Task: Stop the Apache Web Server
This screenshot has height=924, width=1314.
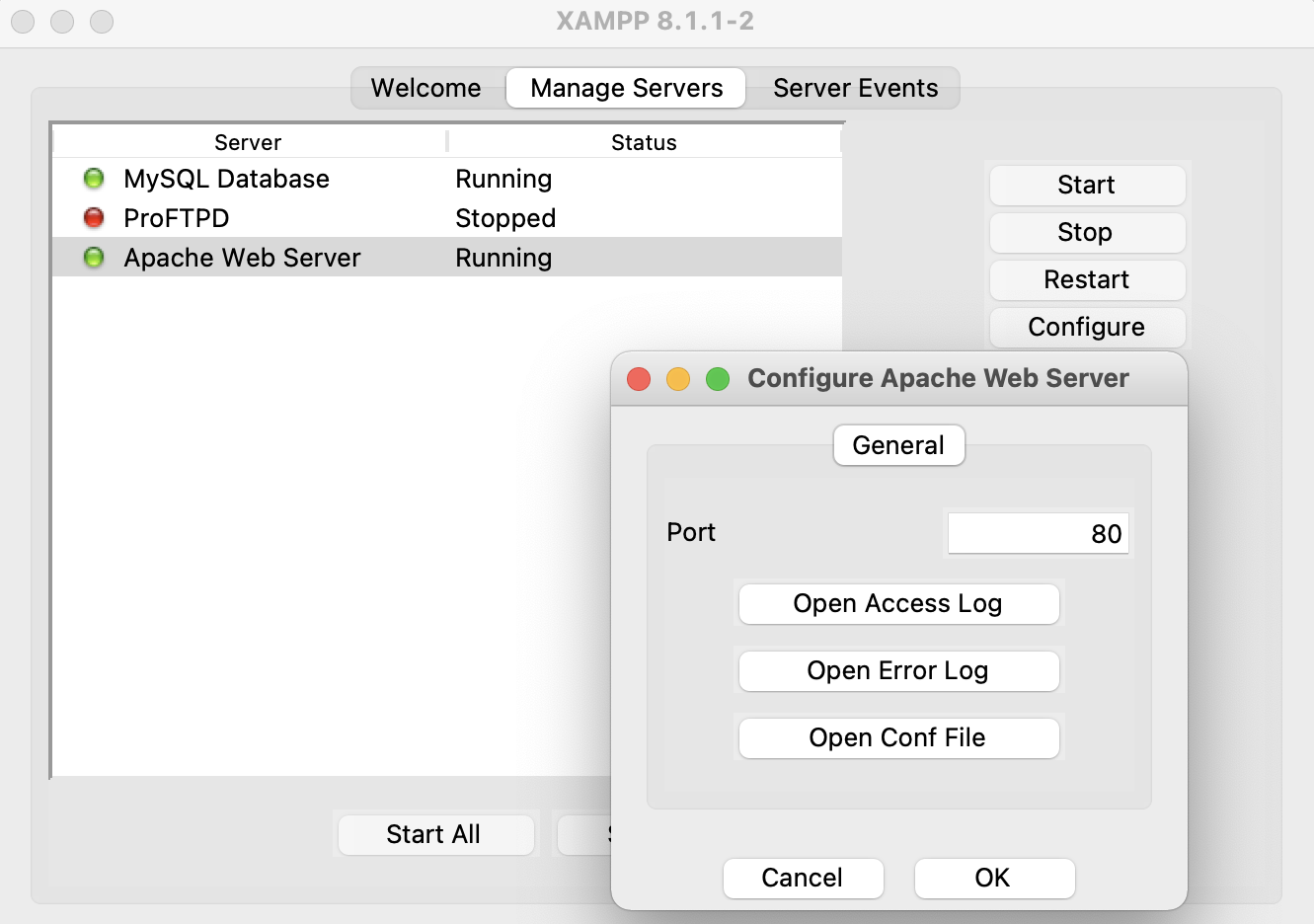Action: [1086, 232]
